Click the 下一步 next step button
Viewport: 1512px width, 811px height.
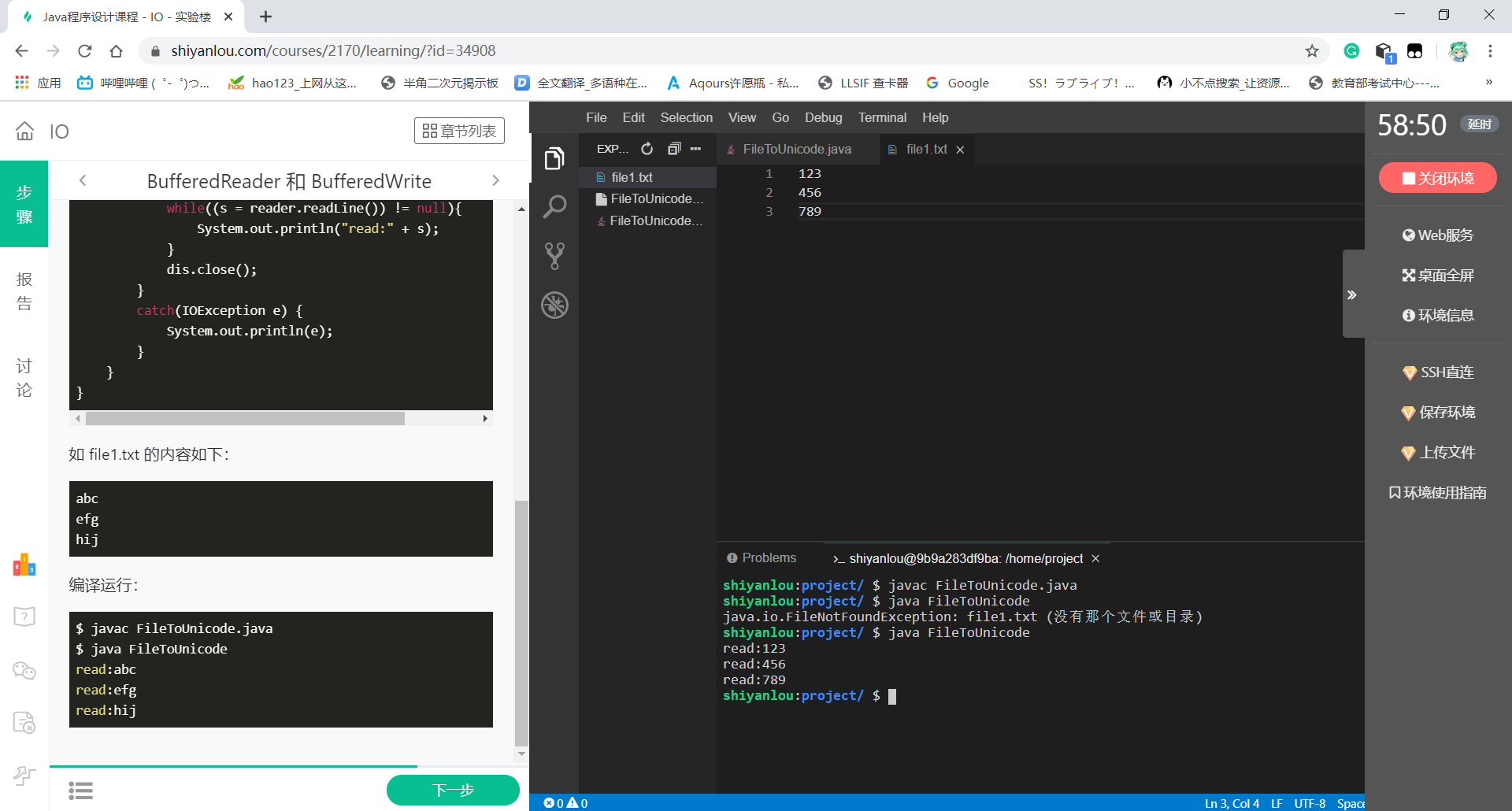tap(453, 790)
